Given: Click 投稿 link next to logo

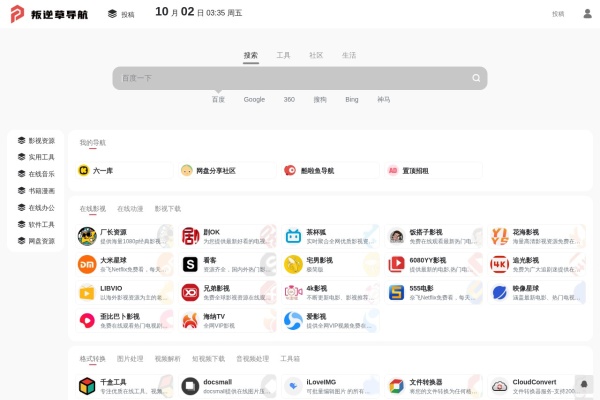Looking at the screenshot, I should (x=121, y=14).
